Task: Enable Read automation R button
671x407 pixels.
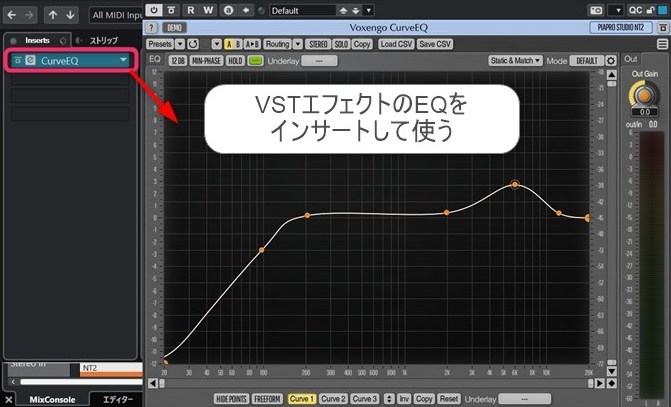Action: click(191, 10)
